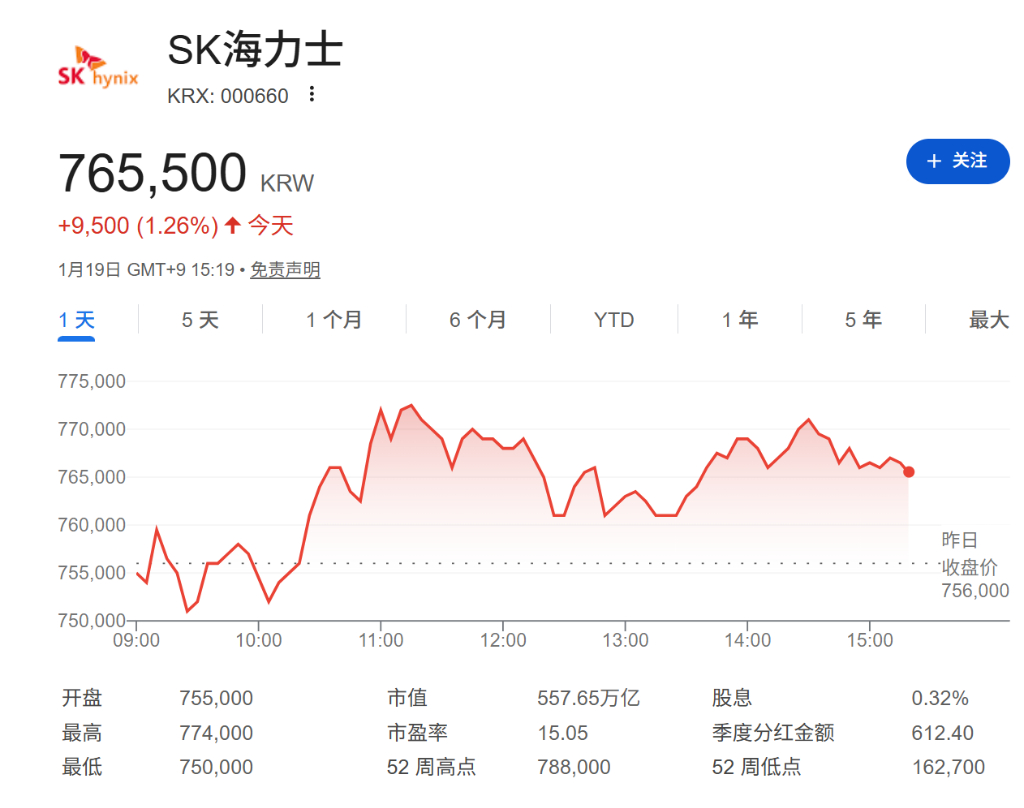This screenshot has width=1024, height=808.
Task: Click the red endpoint dot on the chart line
Action: click(x=907, y=470)
